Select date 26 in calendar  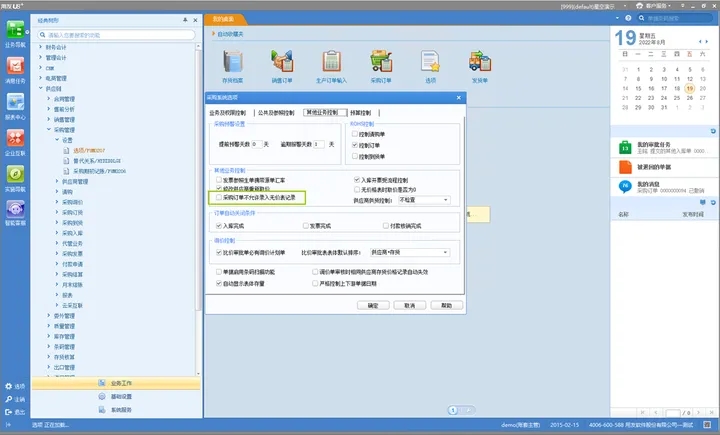coord(690,98)
